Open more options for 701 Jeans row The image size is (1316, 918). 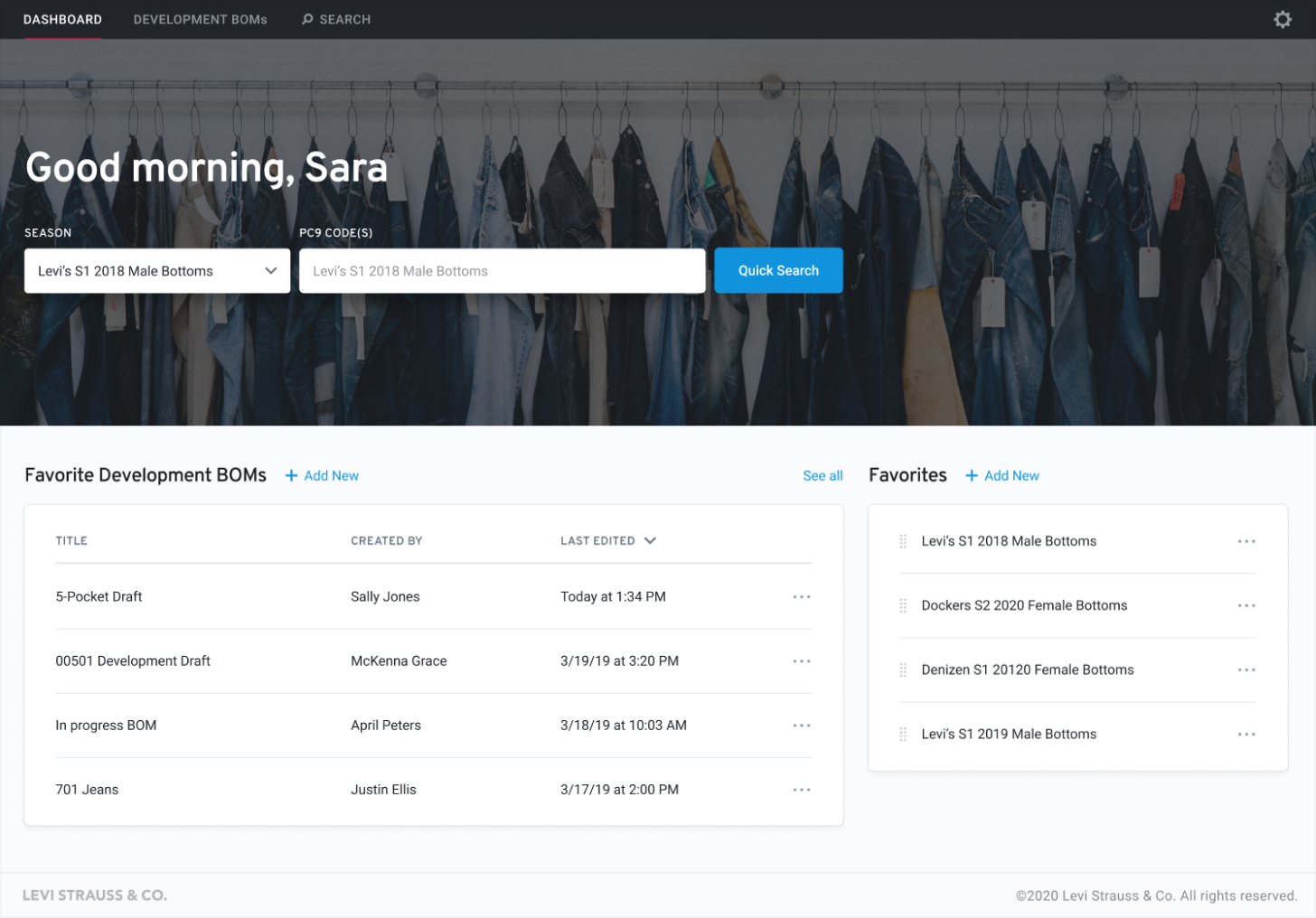[x=802, y=789]
